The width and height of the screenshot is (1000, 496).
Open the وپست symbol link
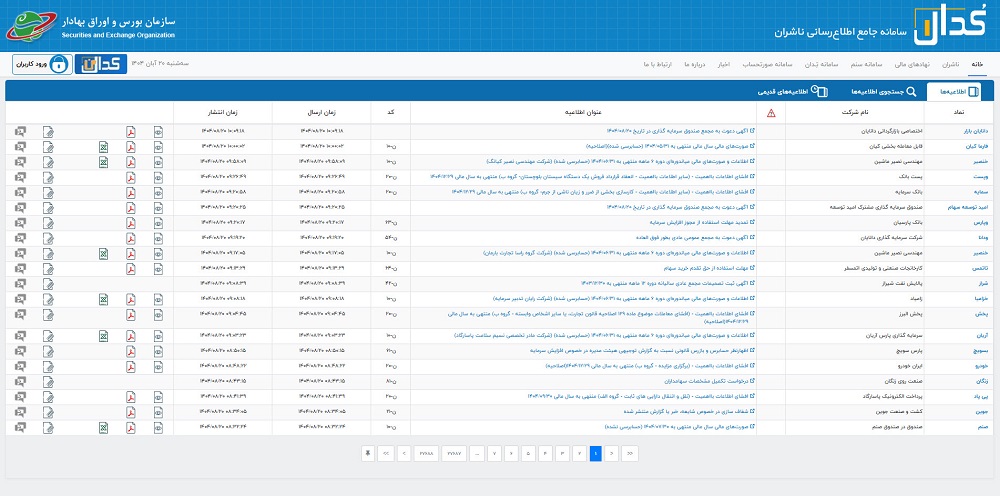point(982,177)
